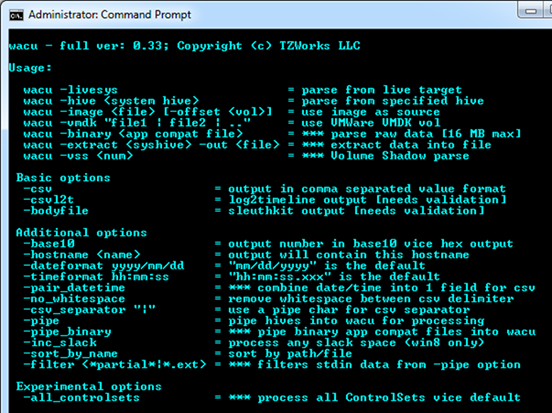552x413 pixels.
Task: Click 'wacu -extract <syshive>' usage line
Action: point(151,145)
